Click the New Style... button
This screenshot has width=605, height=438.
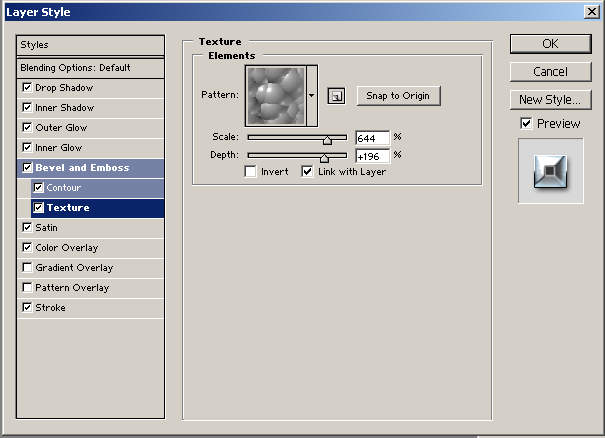(550, 100)
